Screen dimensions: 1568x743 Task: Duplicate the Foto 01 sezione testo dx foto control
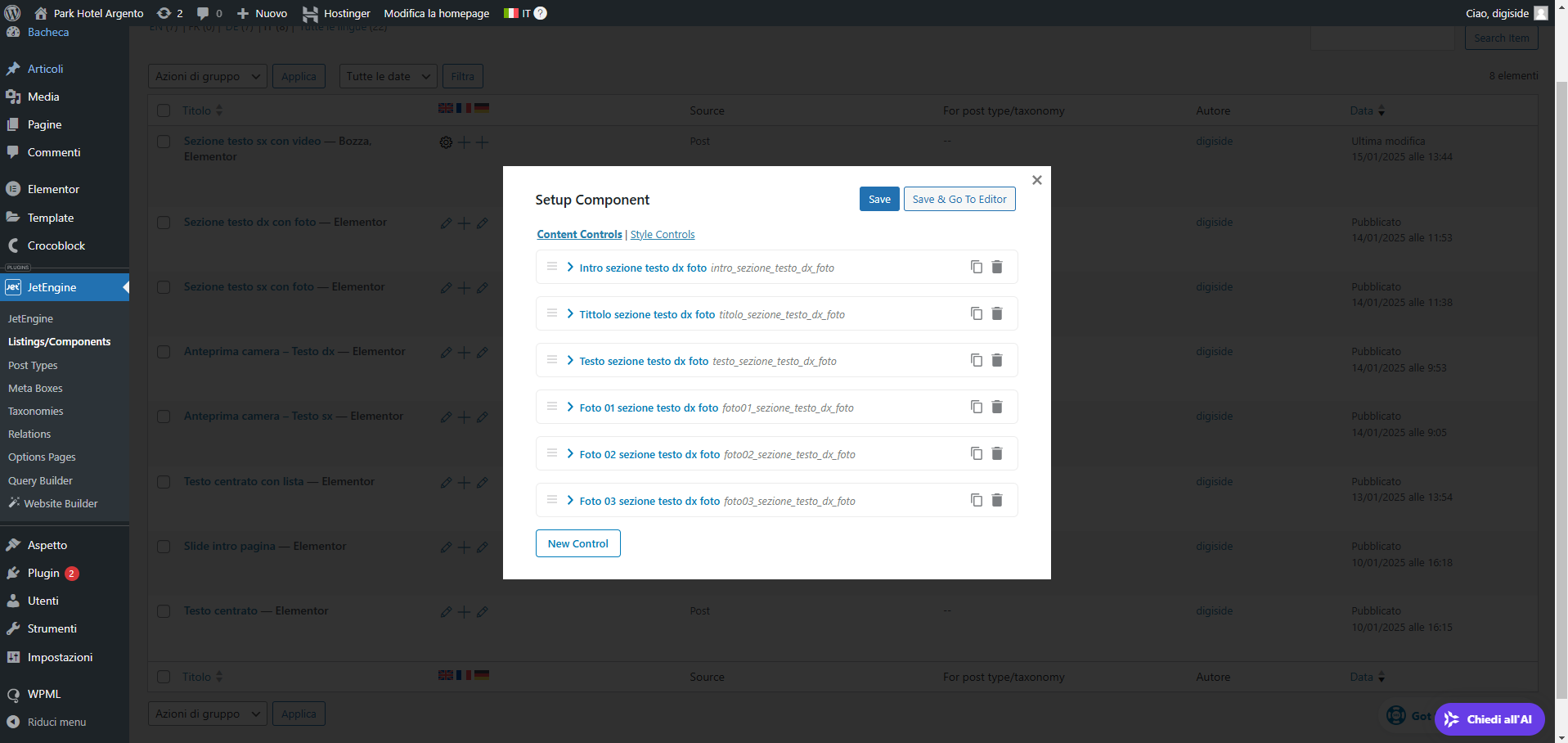(976, 407)
